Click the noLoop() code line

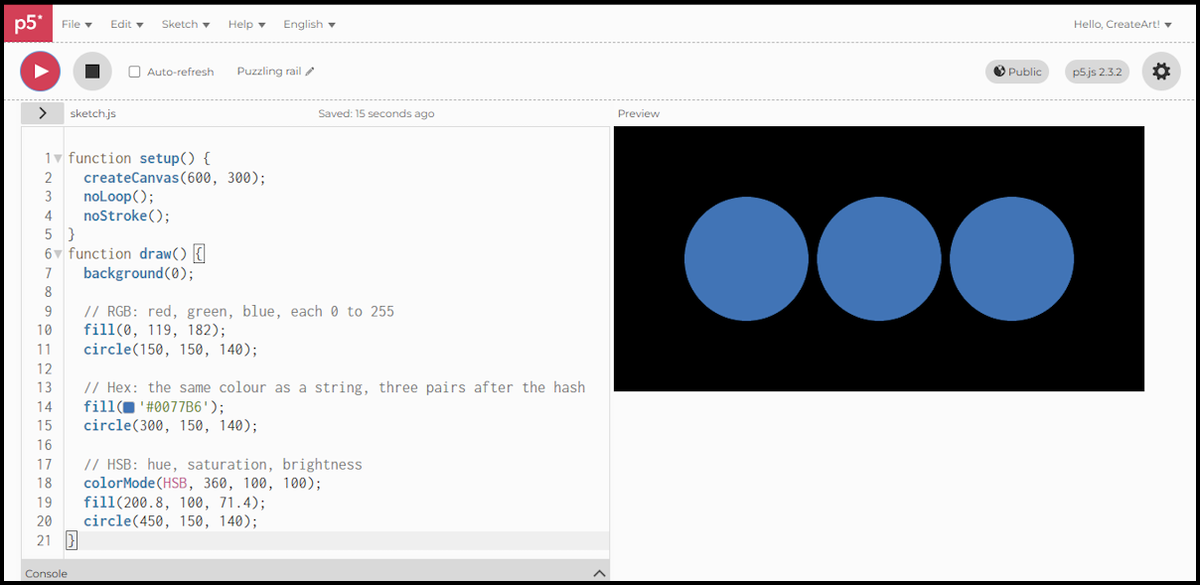(x=119, y=197)
